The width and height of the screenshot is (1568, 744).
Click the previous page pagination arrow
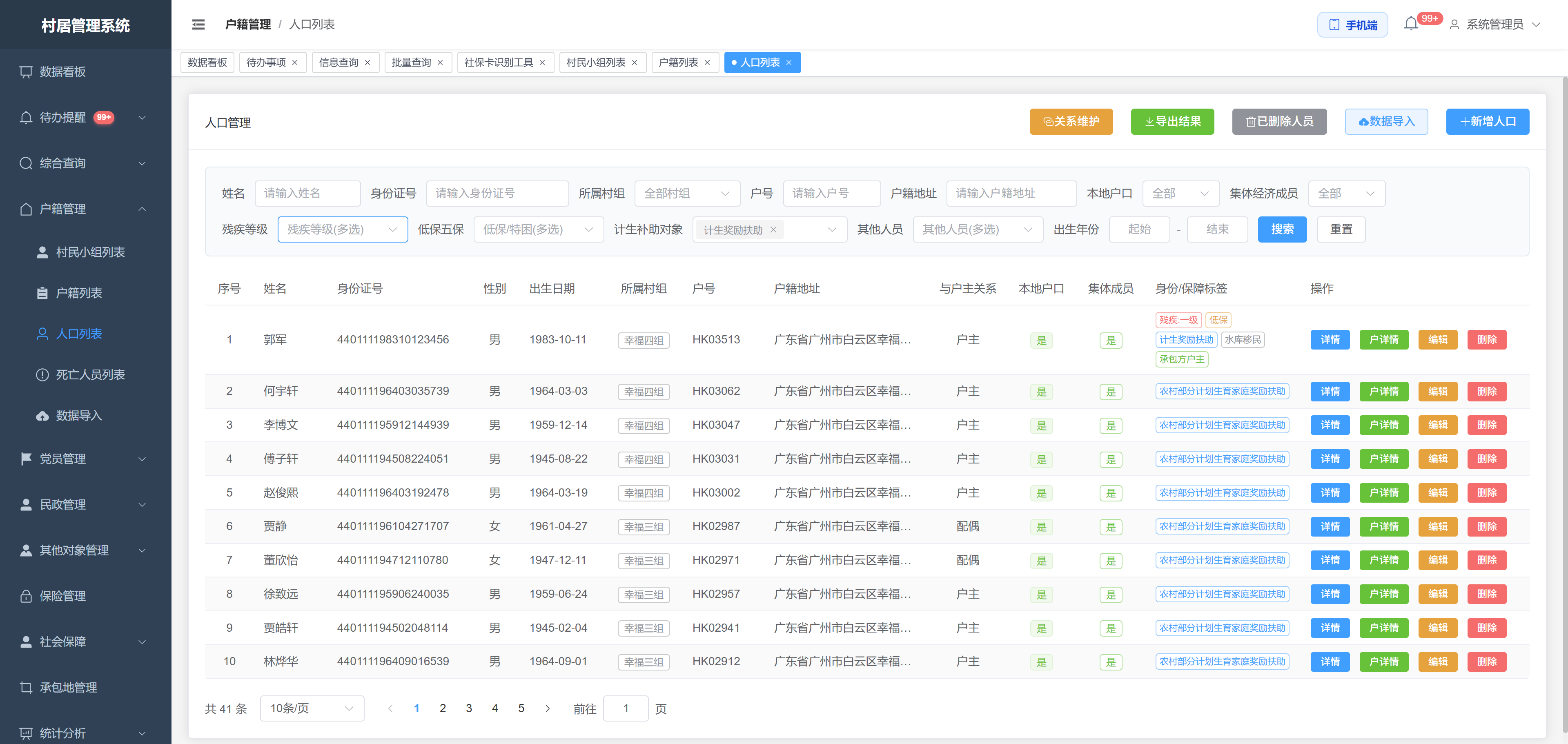pos(391,708)
